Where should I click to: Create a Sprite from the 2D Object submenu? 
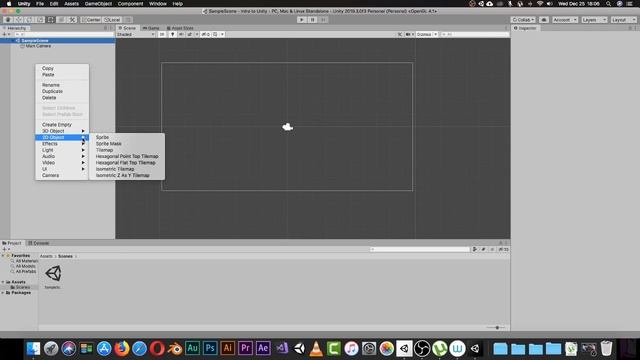[102, 137]
